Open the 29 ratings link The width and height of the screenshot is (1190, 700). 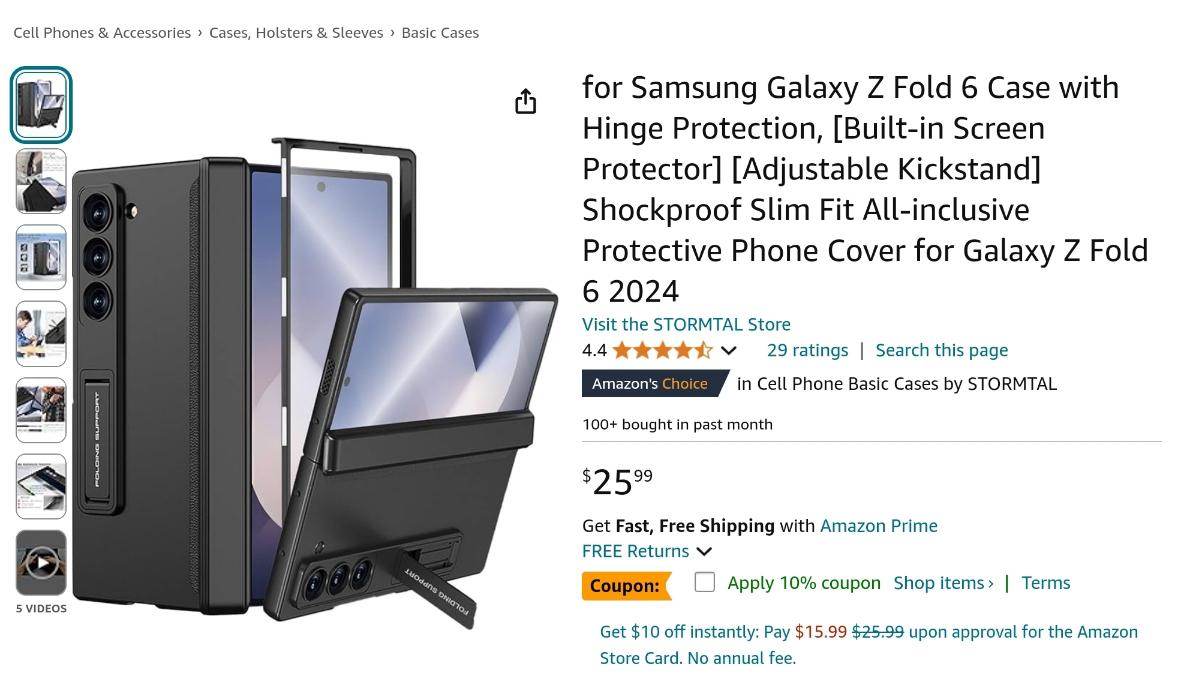pyautogui.click(x=807, y=350)
